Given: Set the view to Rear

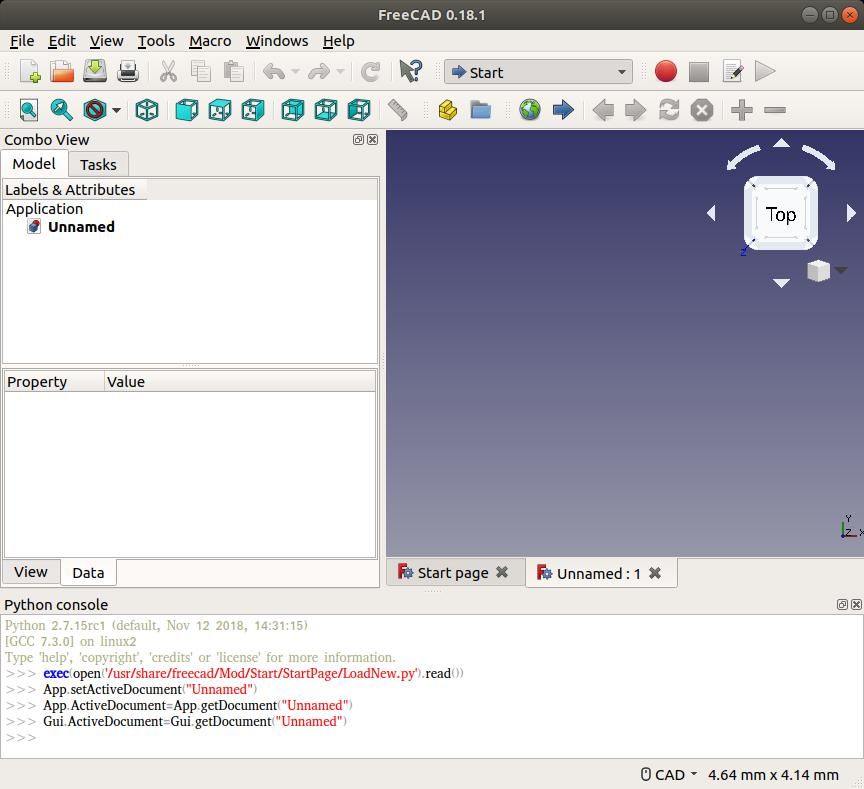Looking at the screenshot, I should click(x=293, y=110).
